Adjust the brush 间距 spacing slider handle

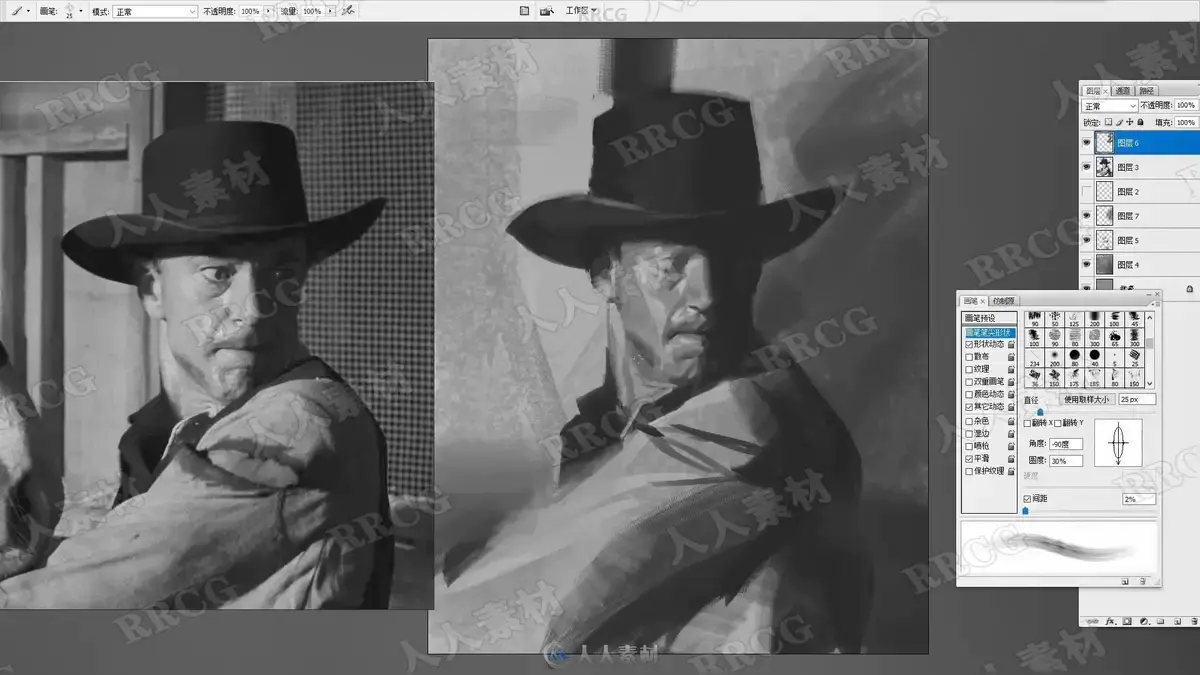click(1026, 510)
